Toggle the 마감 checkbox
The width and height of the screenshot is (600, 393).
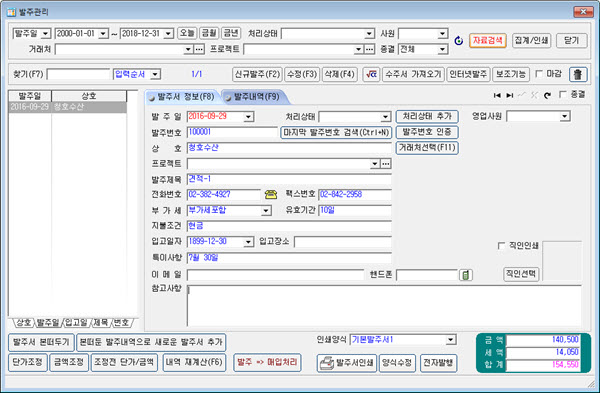click(x=539, y=73)
